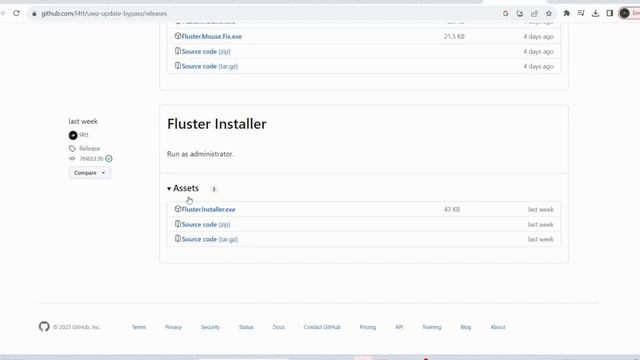Click the 43 KB size of Fluster.Installer.exe
Viewport: 640px width, 360px height.
tap(452, 209)
